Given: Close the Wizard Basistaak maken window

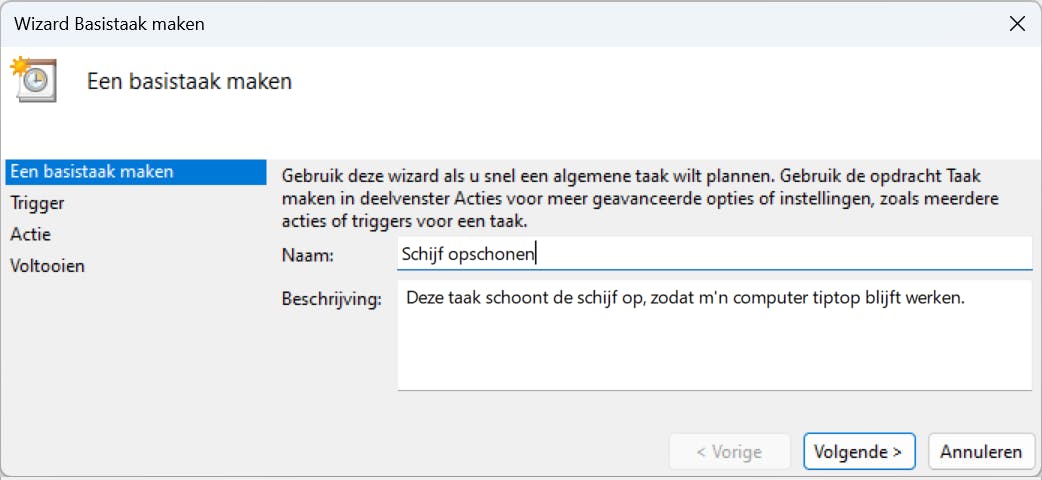Looking at the screenshot, I should click(1017, 24).
